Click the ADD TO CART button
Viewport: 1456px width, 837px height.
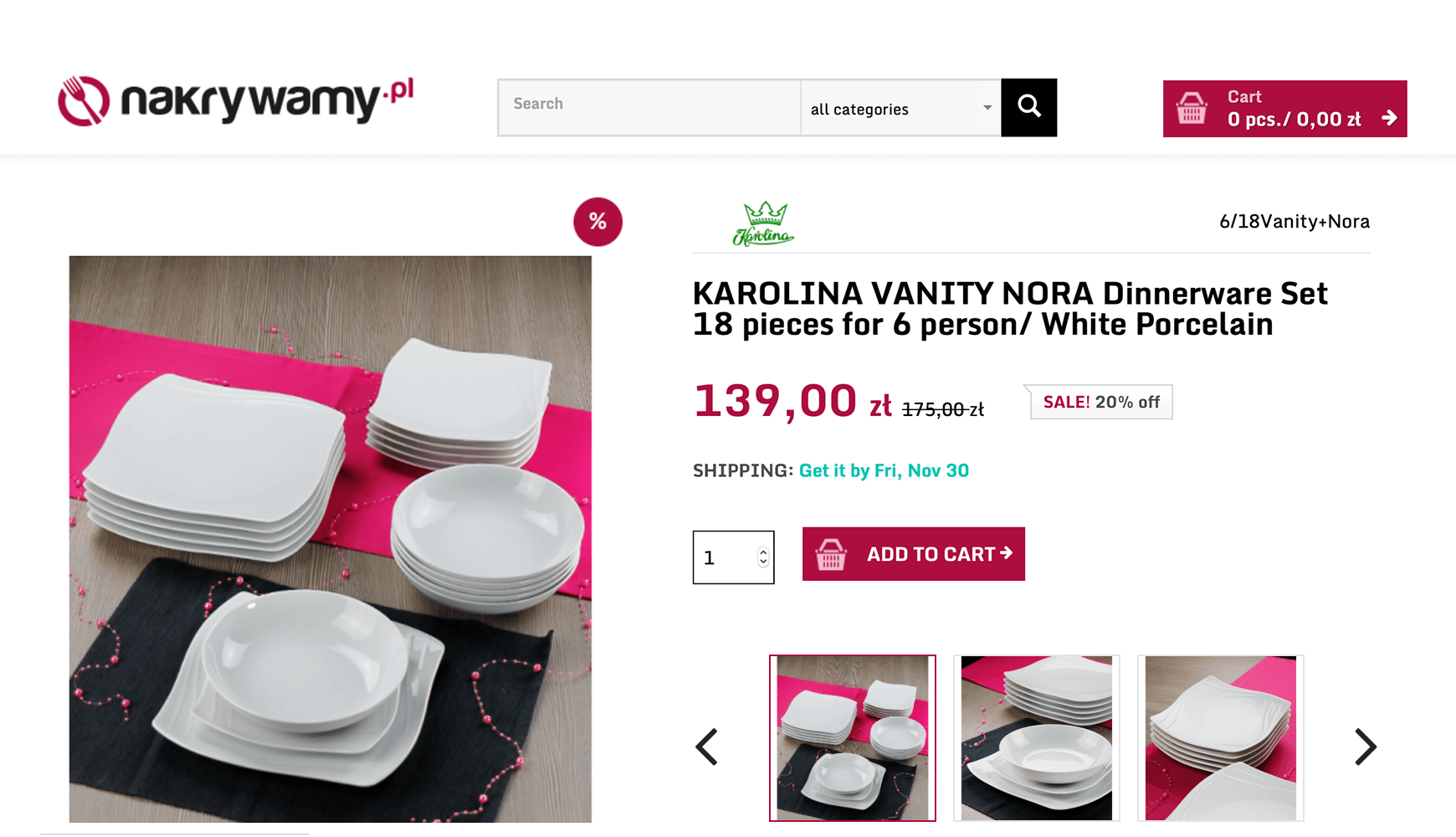point(914,554)
